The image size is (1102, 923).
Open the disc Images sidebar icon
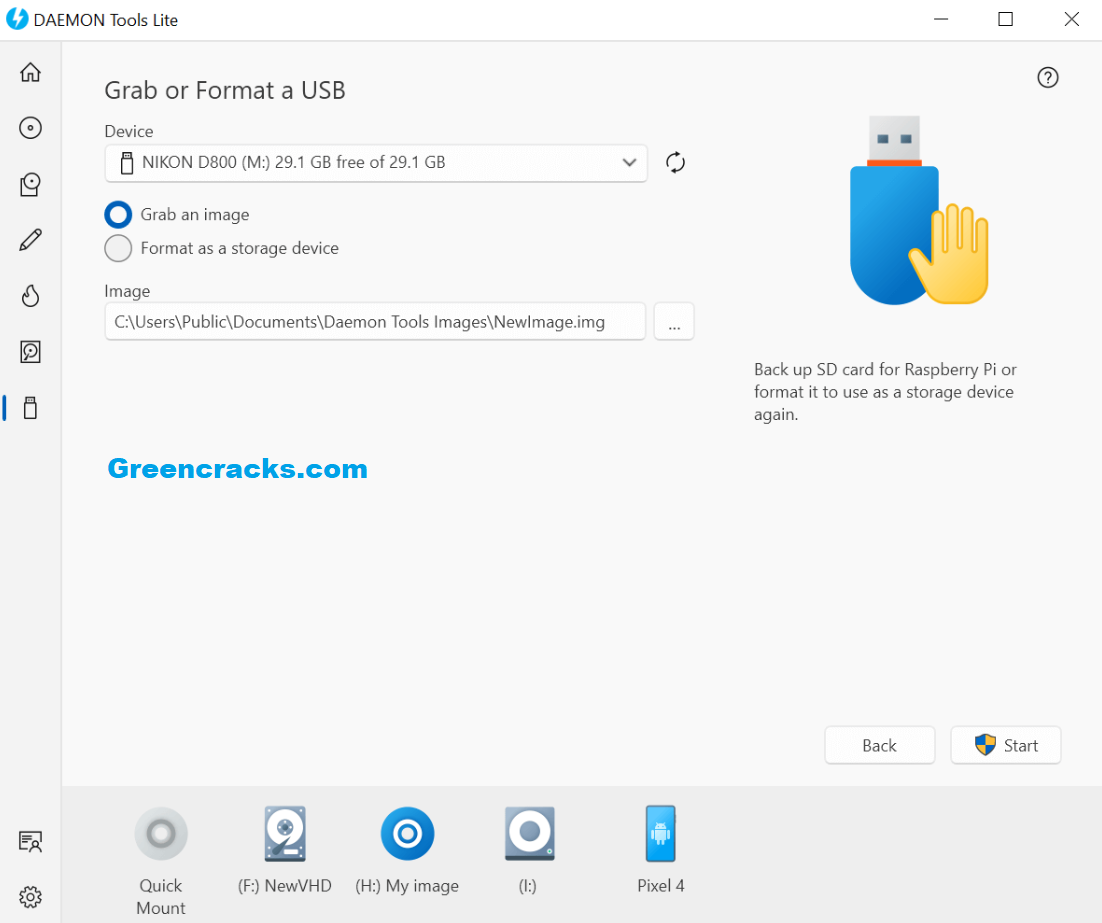pos(30,128)
